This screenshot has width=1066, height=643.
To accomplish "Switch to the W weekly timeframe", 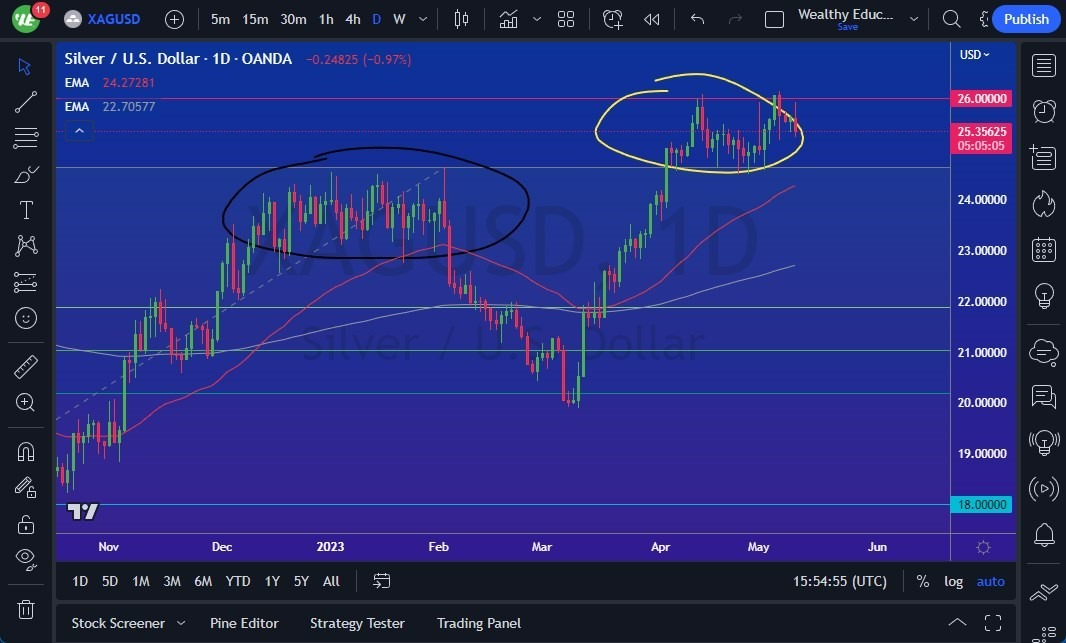I will (399, 19).
